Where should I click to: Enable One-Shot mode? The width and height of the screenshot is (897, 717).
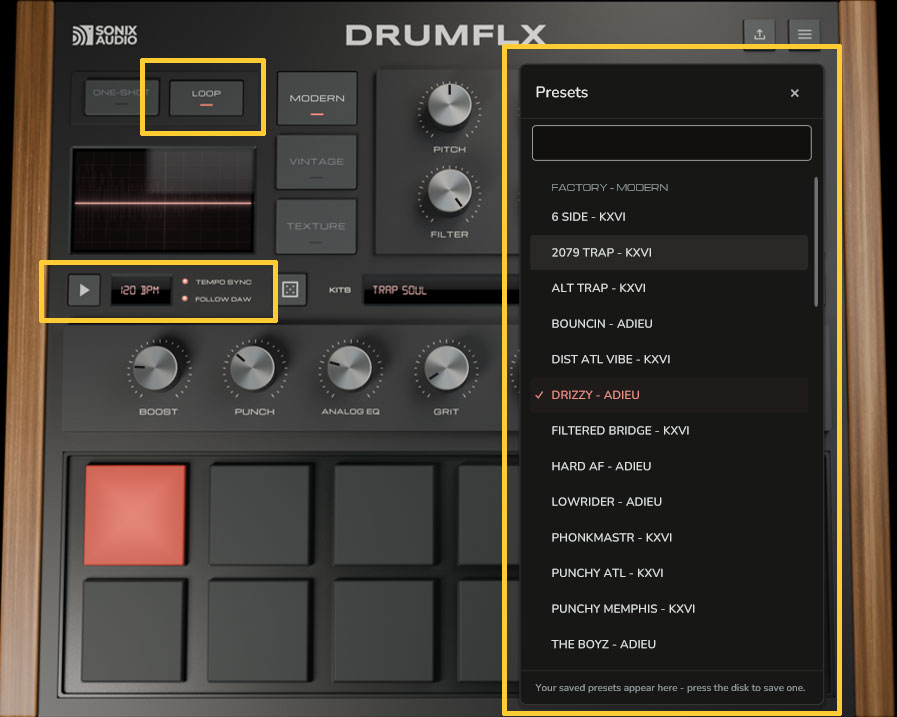tap(121, 98)
